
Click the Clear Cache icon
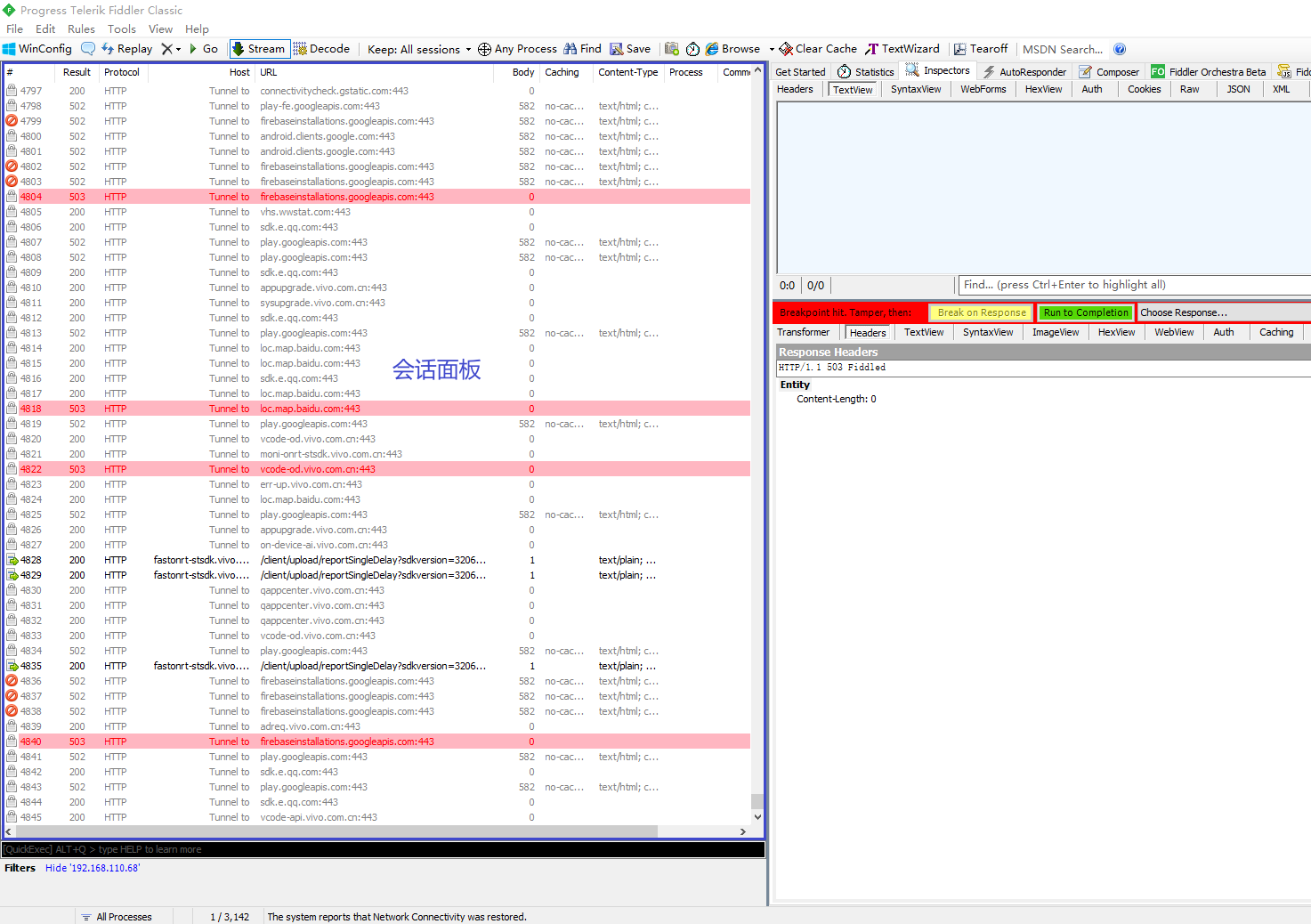tap(816, 49)
